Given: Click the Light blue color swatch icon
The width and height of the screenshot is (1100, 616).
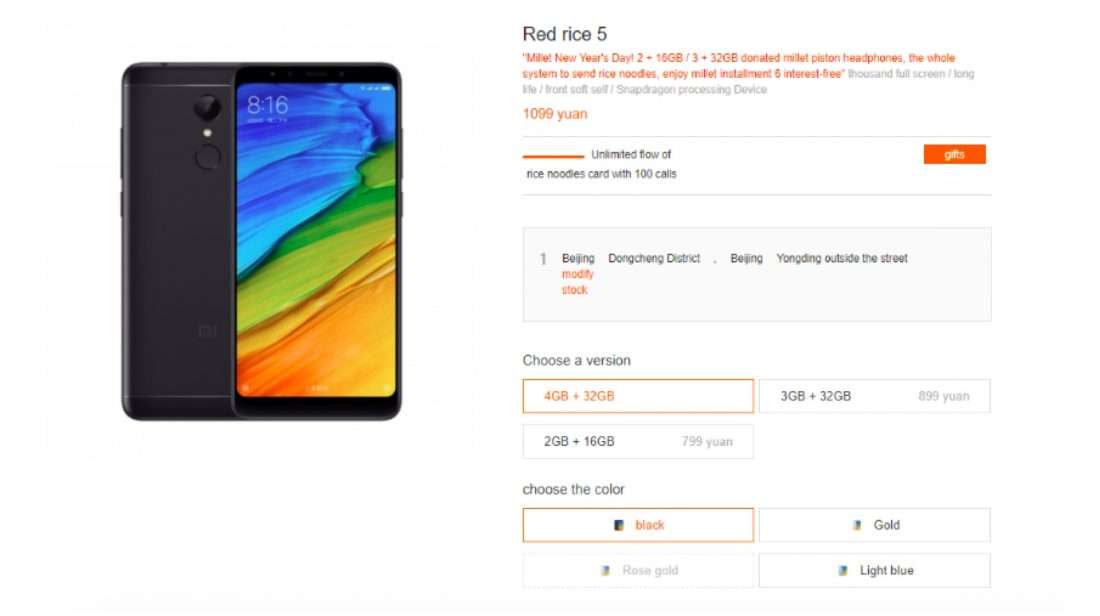Looking at the screenshot, I should click(x=843, y=570).
